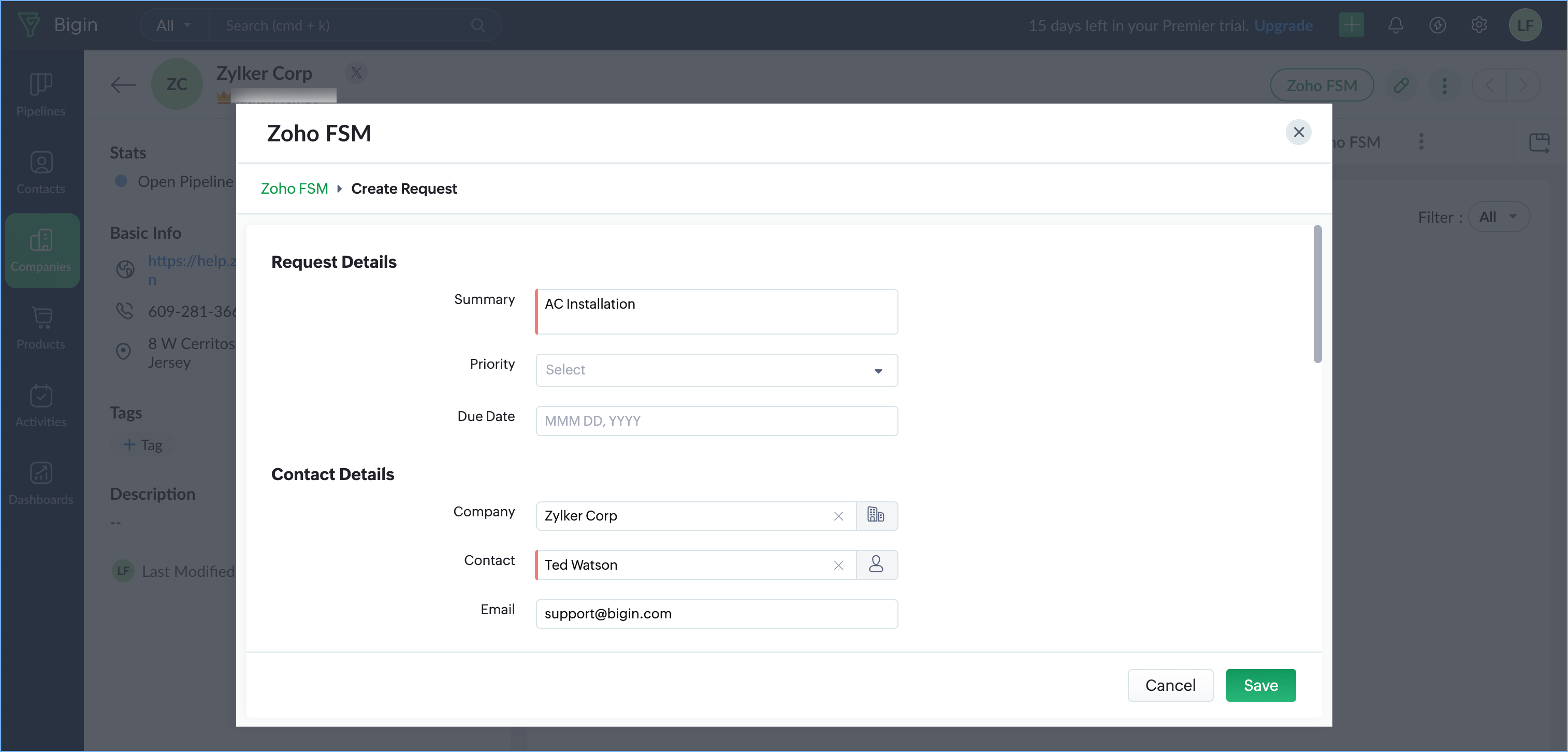Click the green plus create button
Screen dimensions: 1568x752
(x=1351, y=25)
